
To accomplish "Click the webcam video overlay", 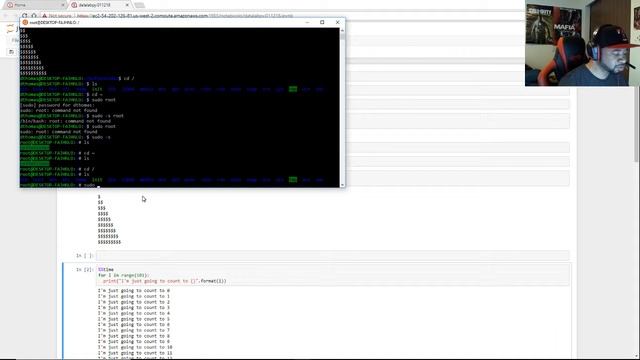I will [582, 43].
